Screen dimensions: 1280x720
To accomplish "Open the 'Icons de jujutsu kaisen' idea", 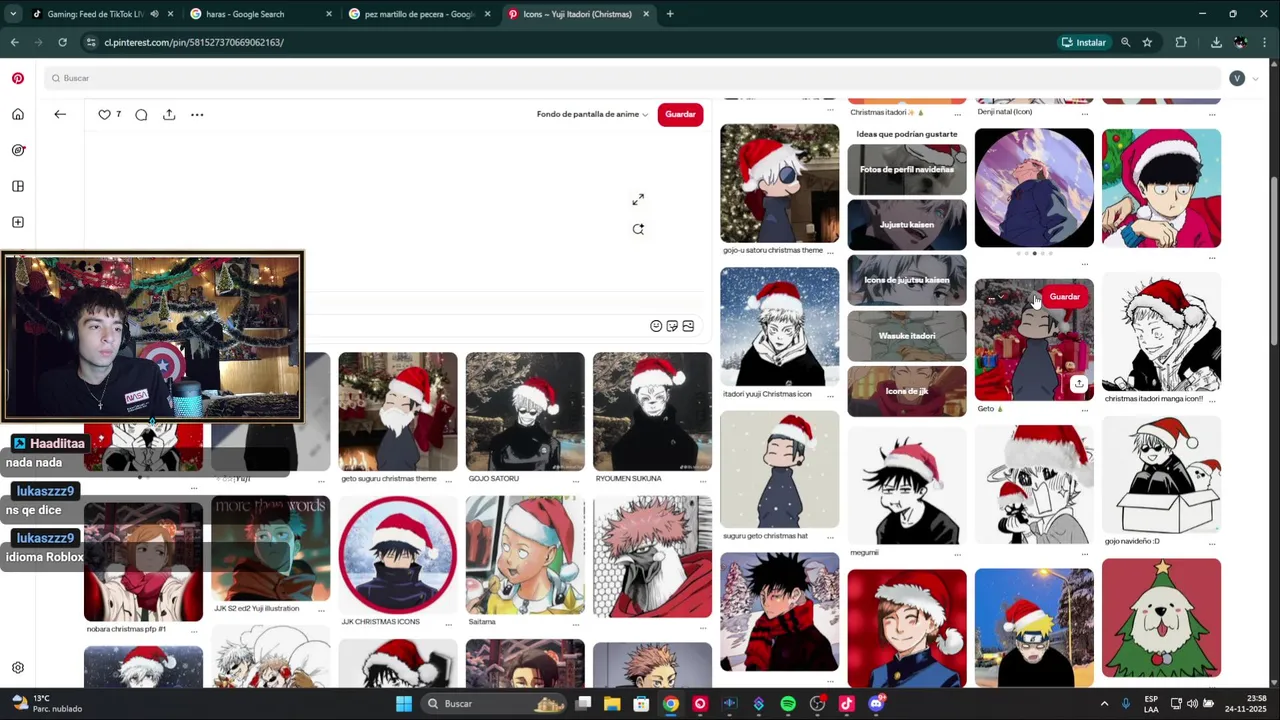I will pos(907,280).
